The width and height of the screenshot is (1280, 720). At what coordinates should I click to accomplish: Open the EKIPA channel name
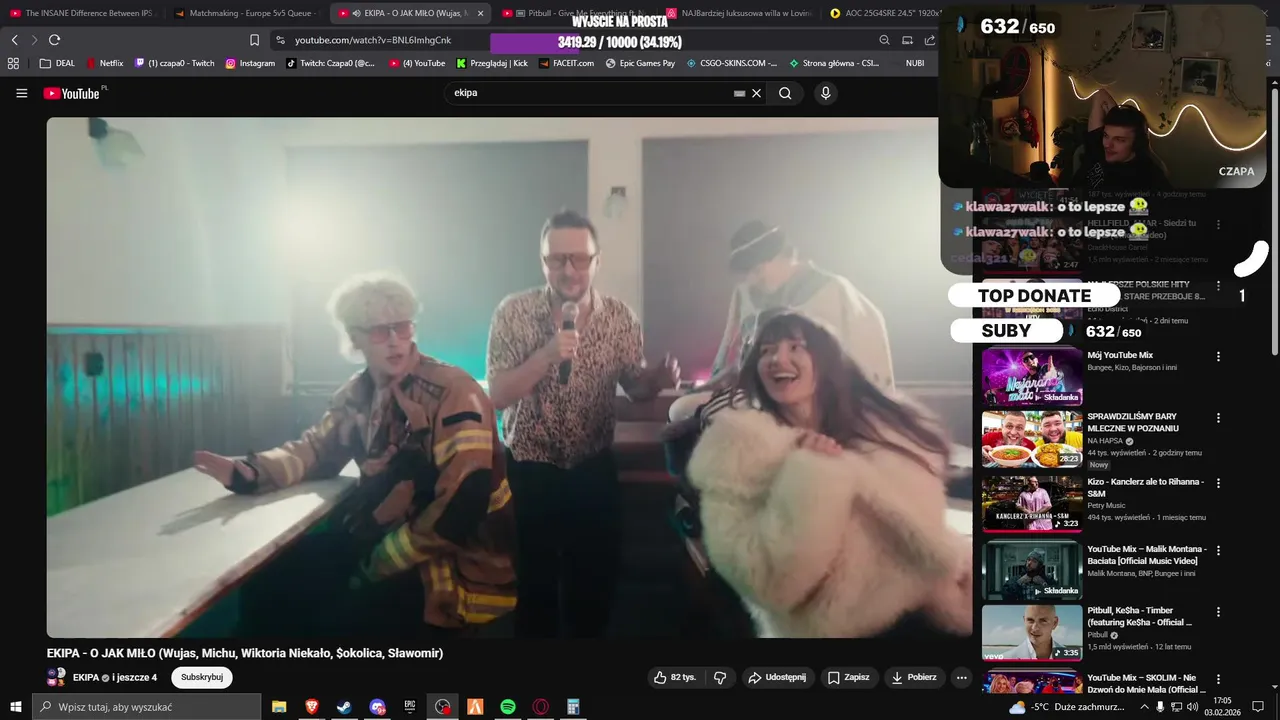tap(86, 677)
